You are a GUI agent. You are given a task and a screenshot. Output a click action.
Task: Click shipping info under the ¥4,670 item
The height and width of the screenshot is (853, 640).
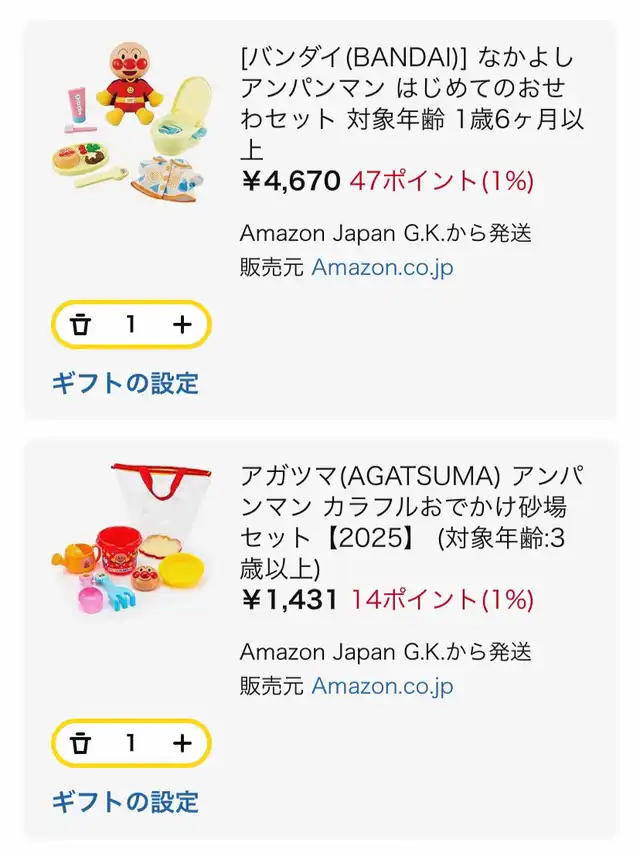click(x=385, y=233)
